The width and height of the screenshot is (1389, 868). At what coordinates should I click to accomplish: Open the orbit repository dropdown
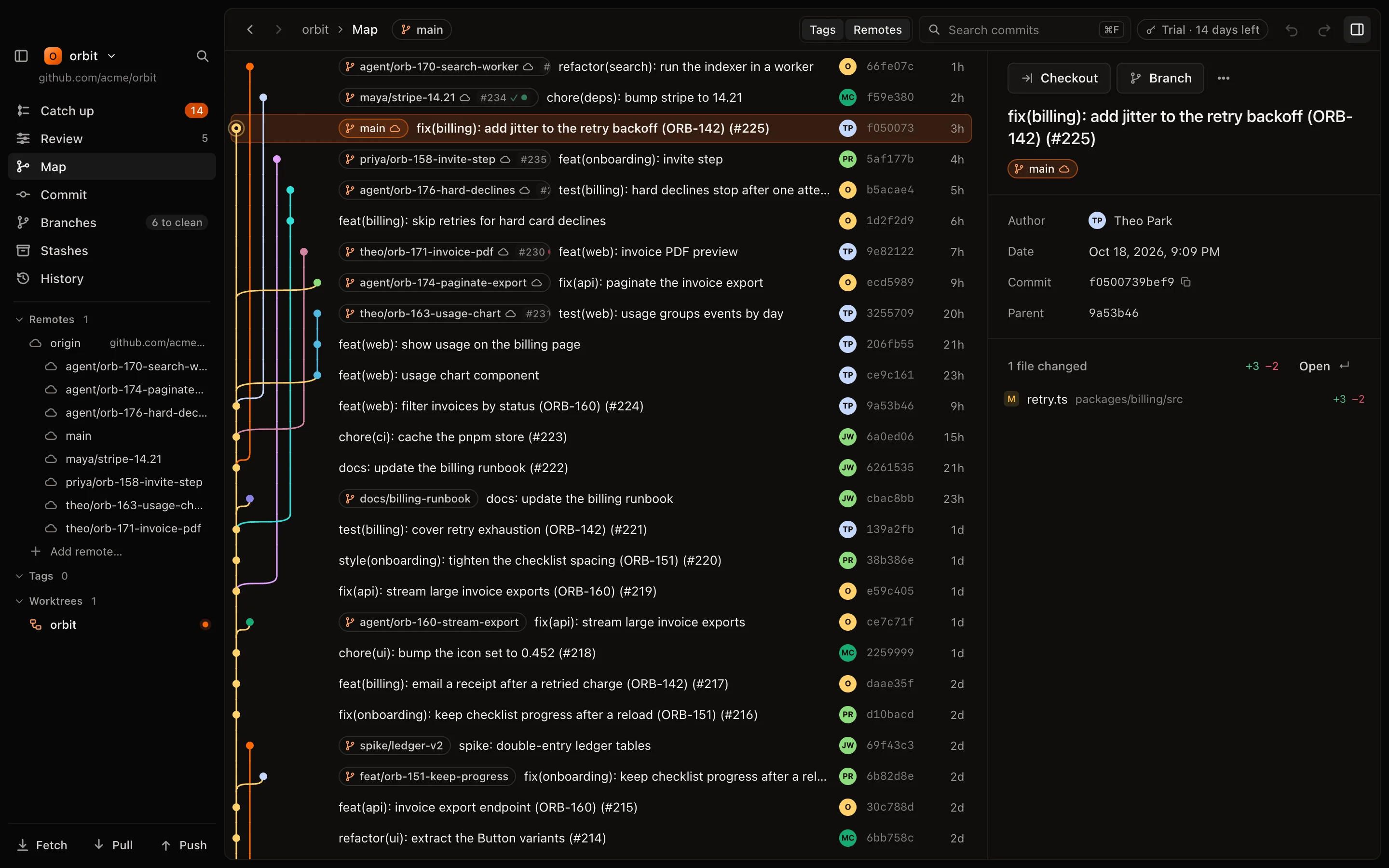(x=80, y=55)
